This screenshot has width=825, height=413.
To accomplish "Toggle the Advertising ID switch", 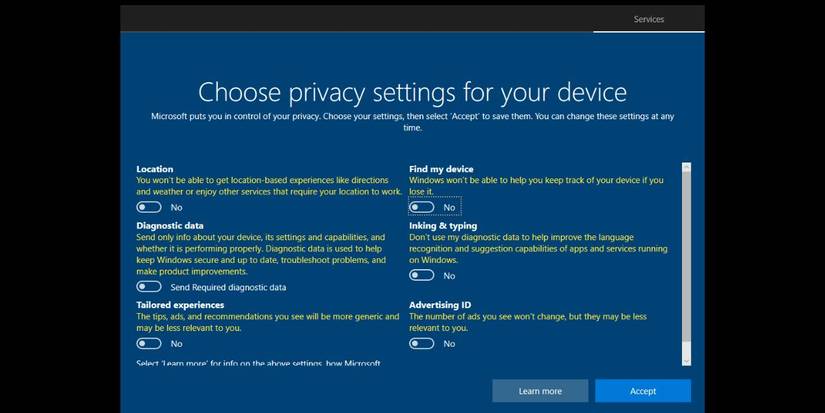I will (421, 343).
